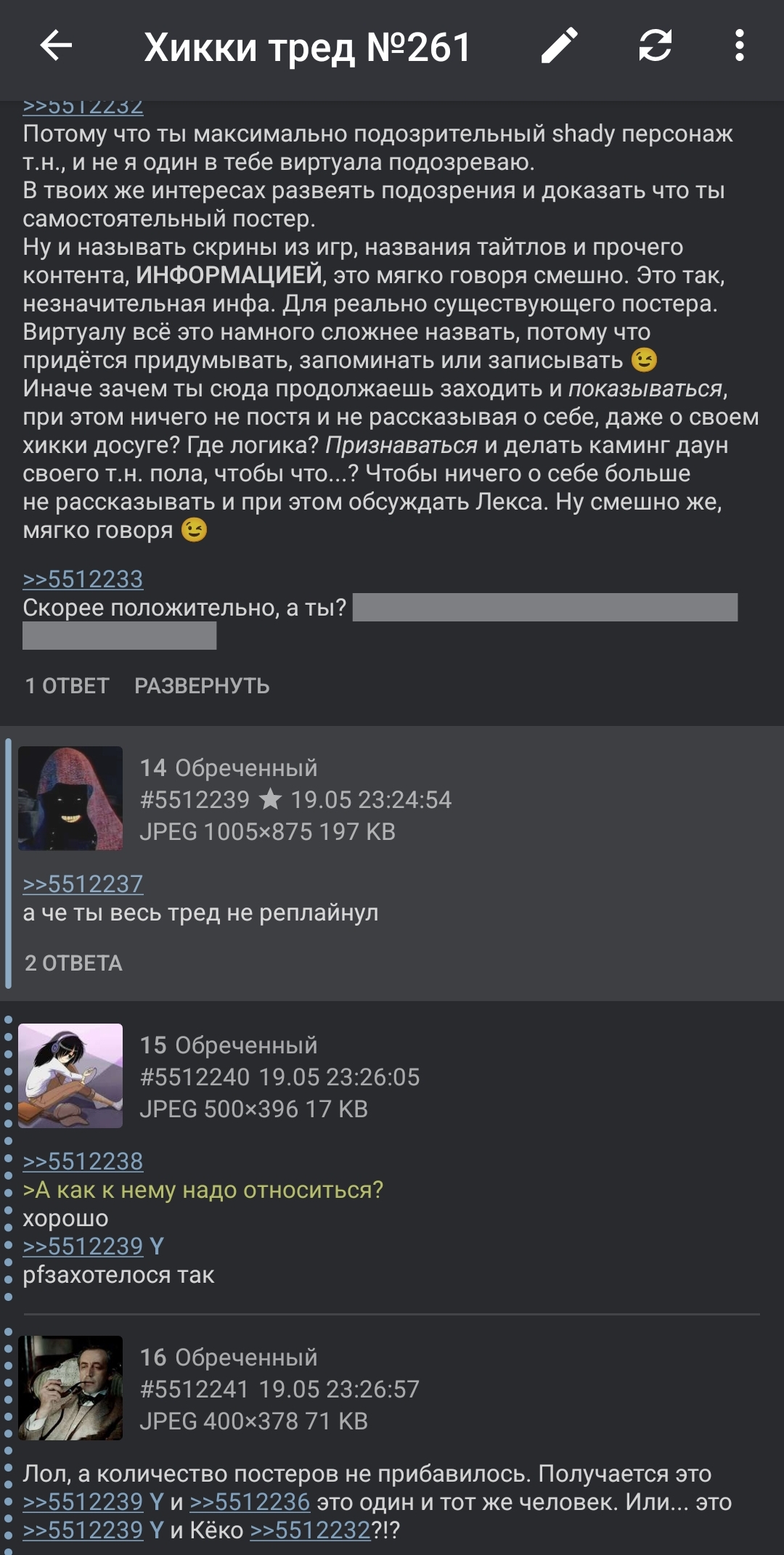Show the 1 ОТВЕТ replies
784x1555 pixels.
click(67, 685)
